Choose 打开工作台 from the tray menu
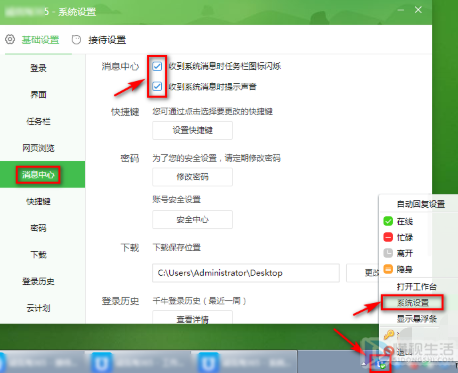The height and width of the screenshot is (373, 458). coord(417,286)
